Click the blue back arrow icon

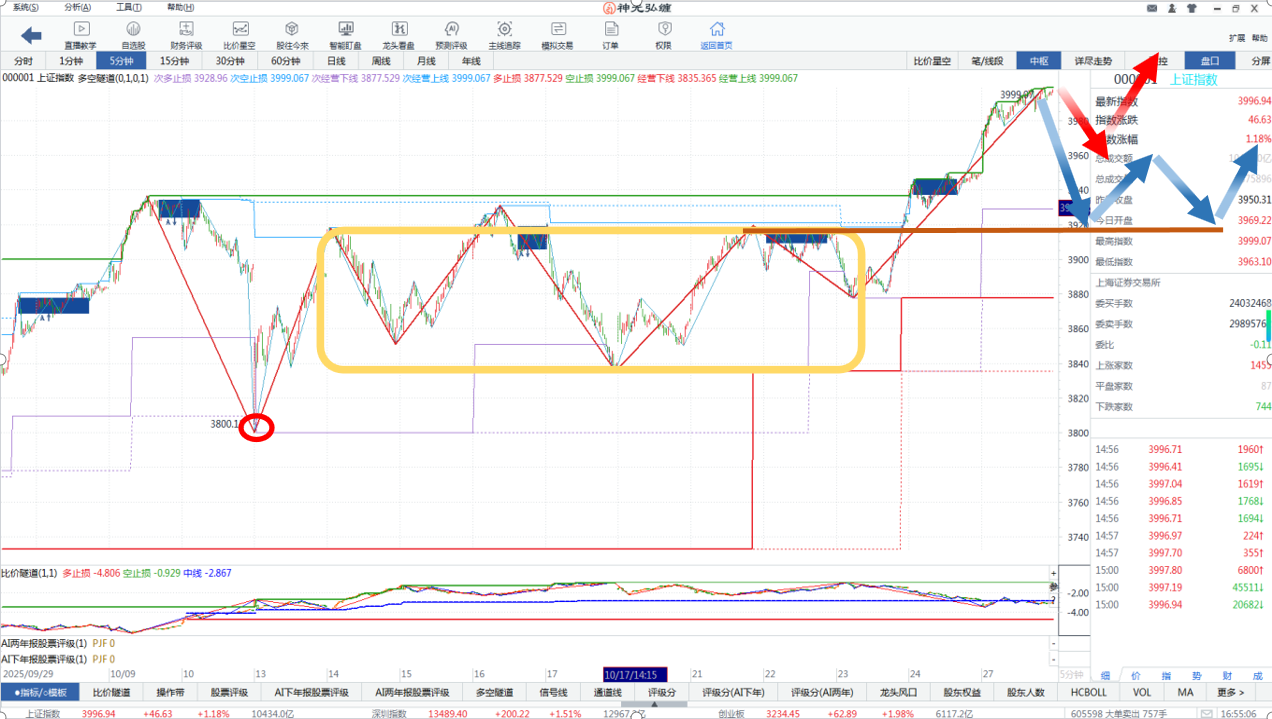point(31,36)
